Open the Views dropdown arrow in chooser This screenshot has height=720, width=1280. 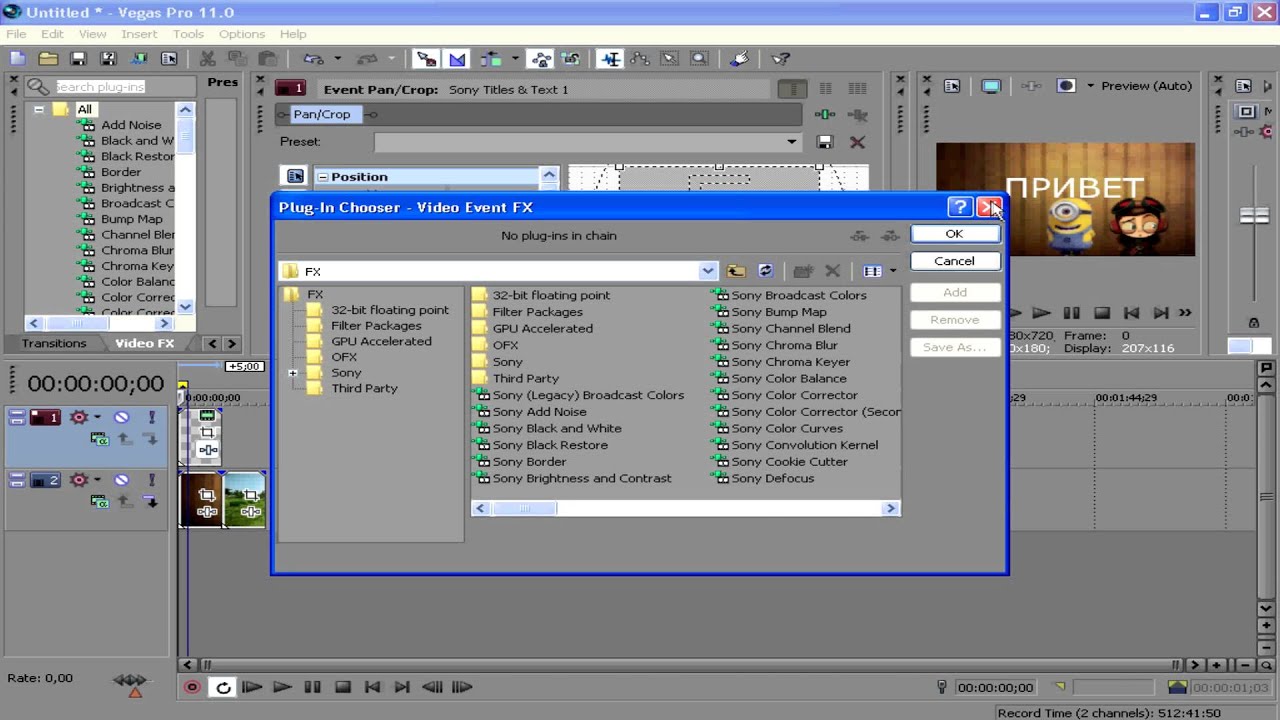click(893, 271)
